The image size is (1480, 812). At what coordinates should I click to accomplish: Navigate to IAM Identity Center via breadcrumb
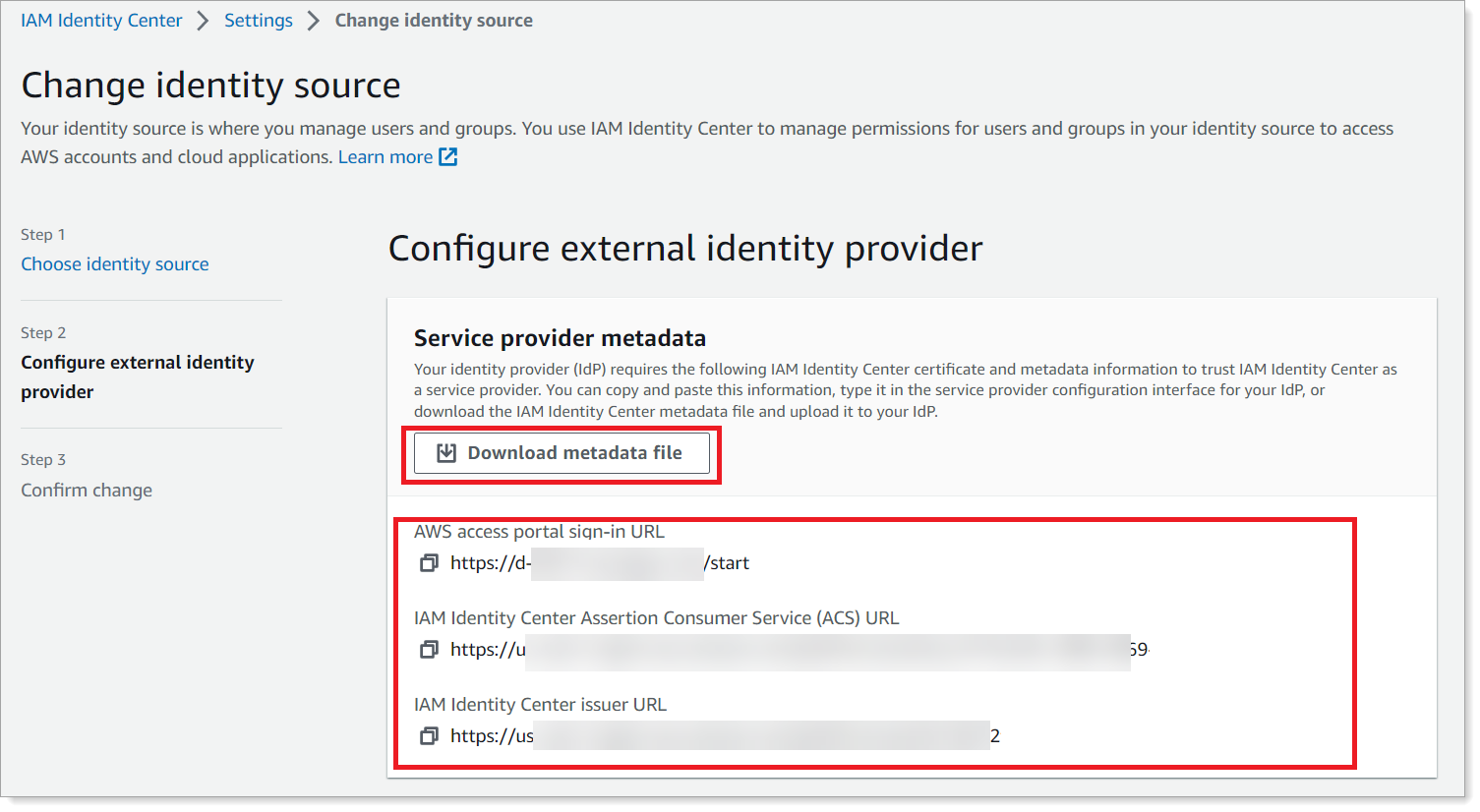101,20
